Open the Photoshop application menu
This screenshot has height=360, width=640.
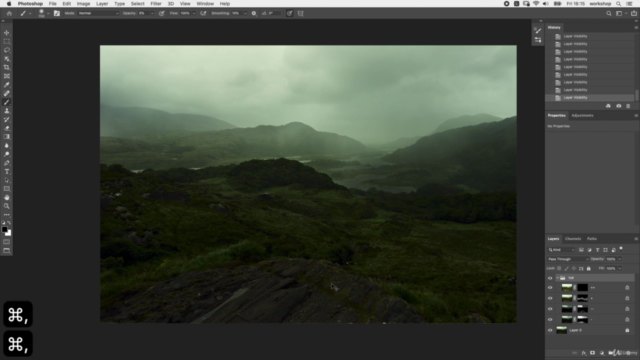30,4
